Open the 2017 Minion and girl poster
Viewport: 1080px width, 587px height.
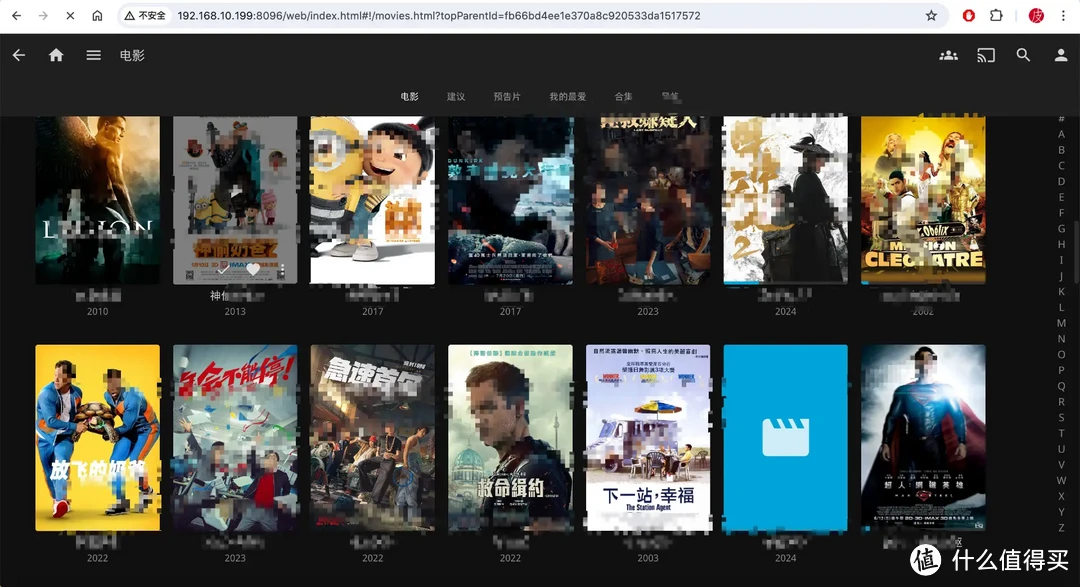point(373,200)
